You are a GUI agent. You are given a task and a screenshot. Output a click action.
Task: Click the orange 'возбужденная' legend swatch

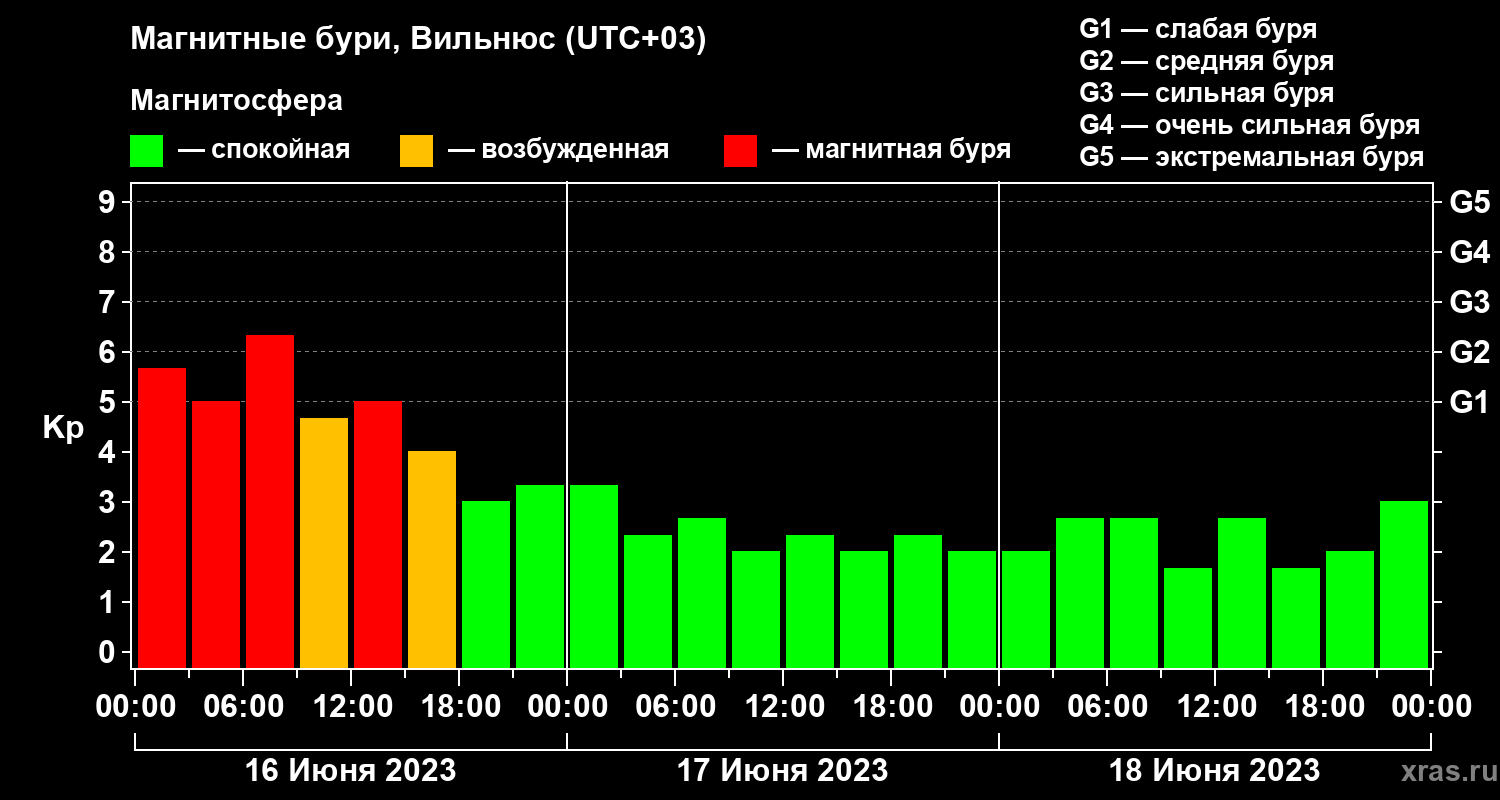coord(416,151)
